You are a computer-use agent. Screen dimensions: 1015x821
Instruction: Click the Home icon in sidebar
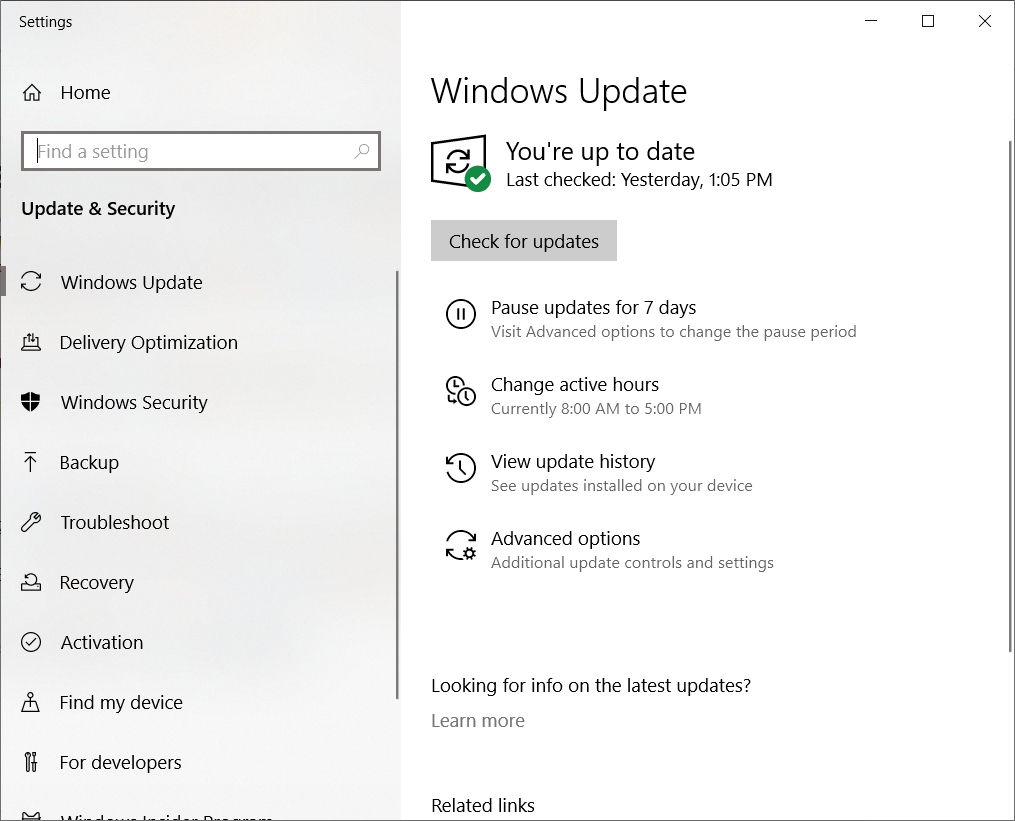32,93
